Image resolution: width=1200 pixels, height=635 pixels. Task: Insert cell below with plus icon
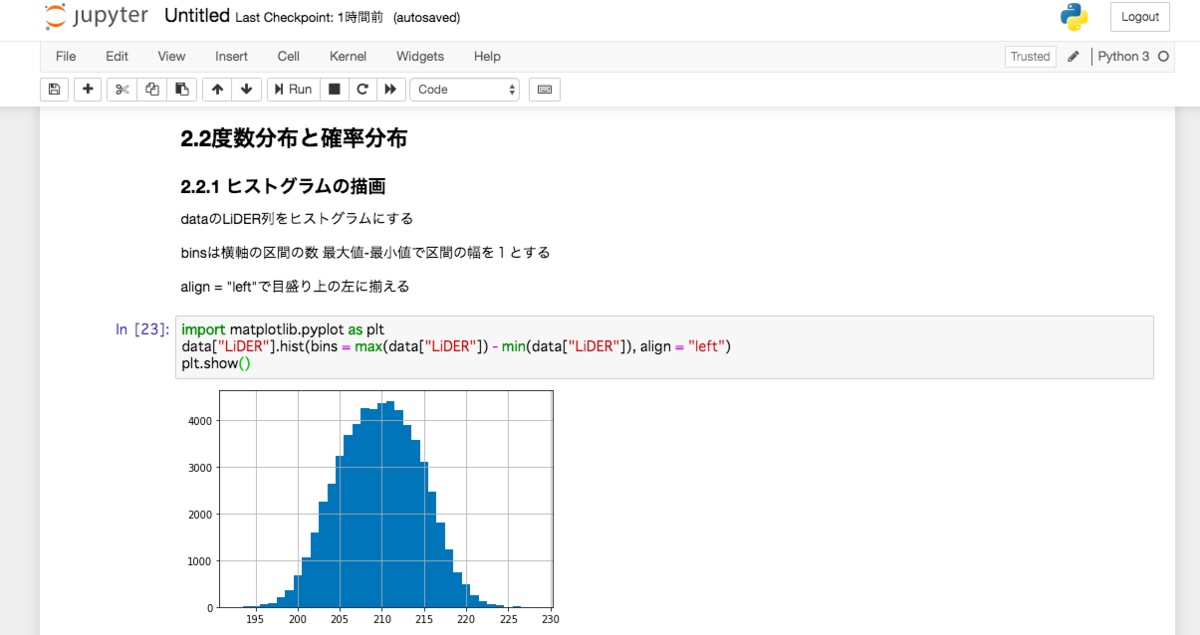88,89
